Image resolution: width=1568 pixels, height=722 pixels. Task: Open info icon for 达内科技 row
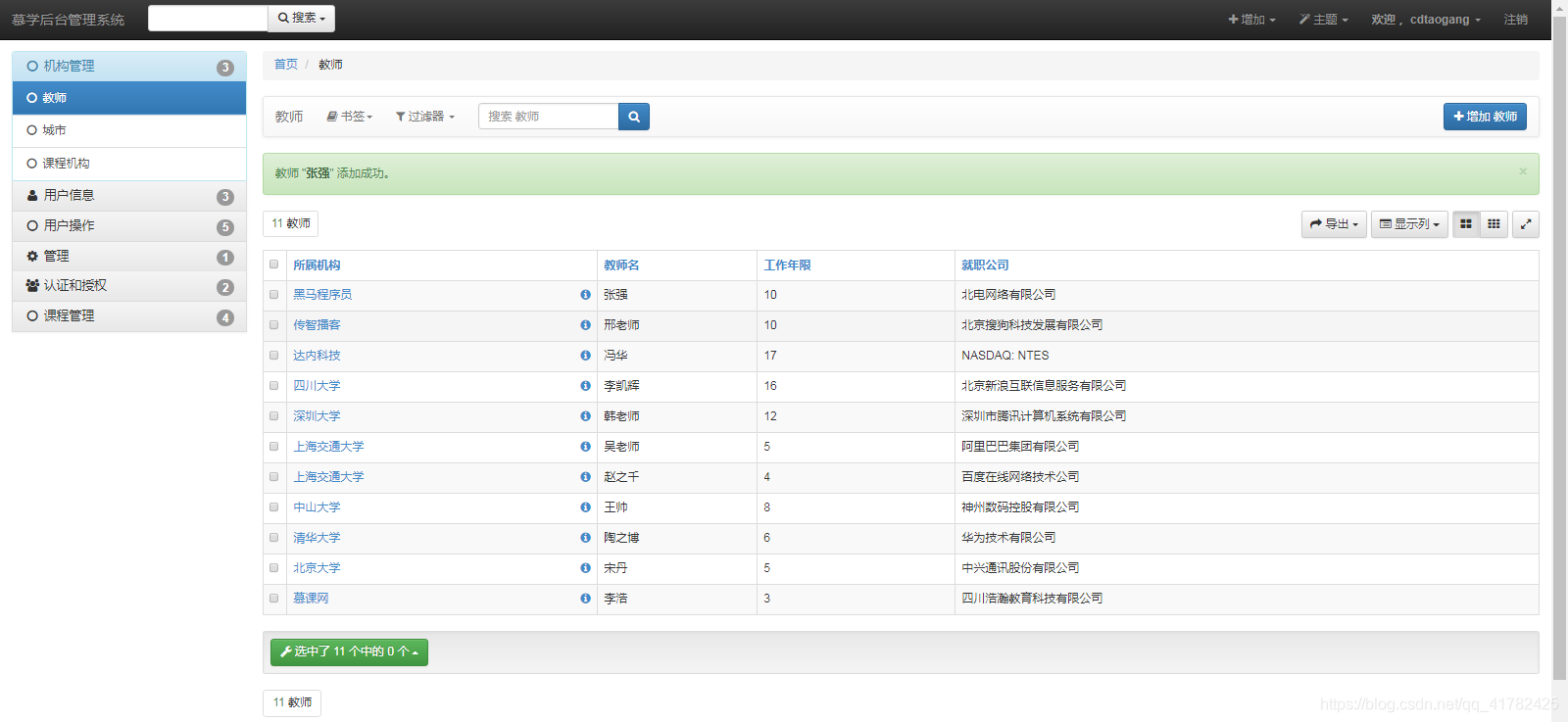[x=585, y=356]
